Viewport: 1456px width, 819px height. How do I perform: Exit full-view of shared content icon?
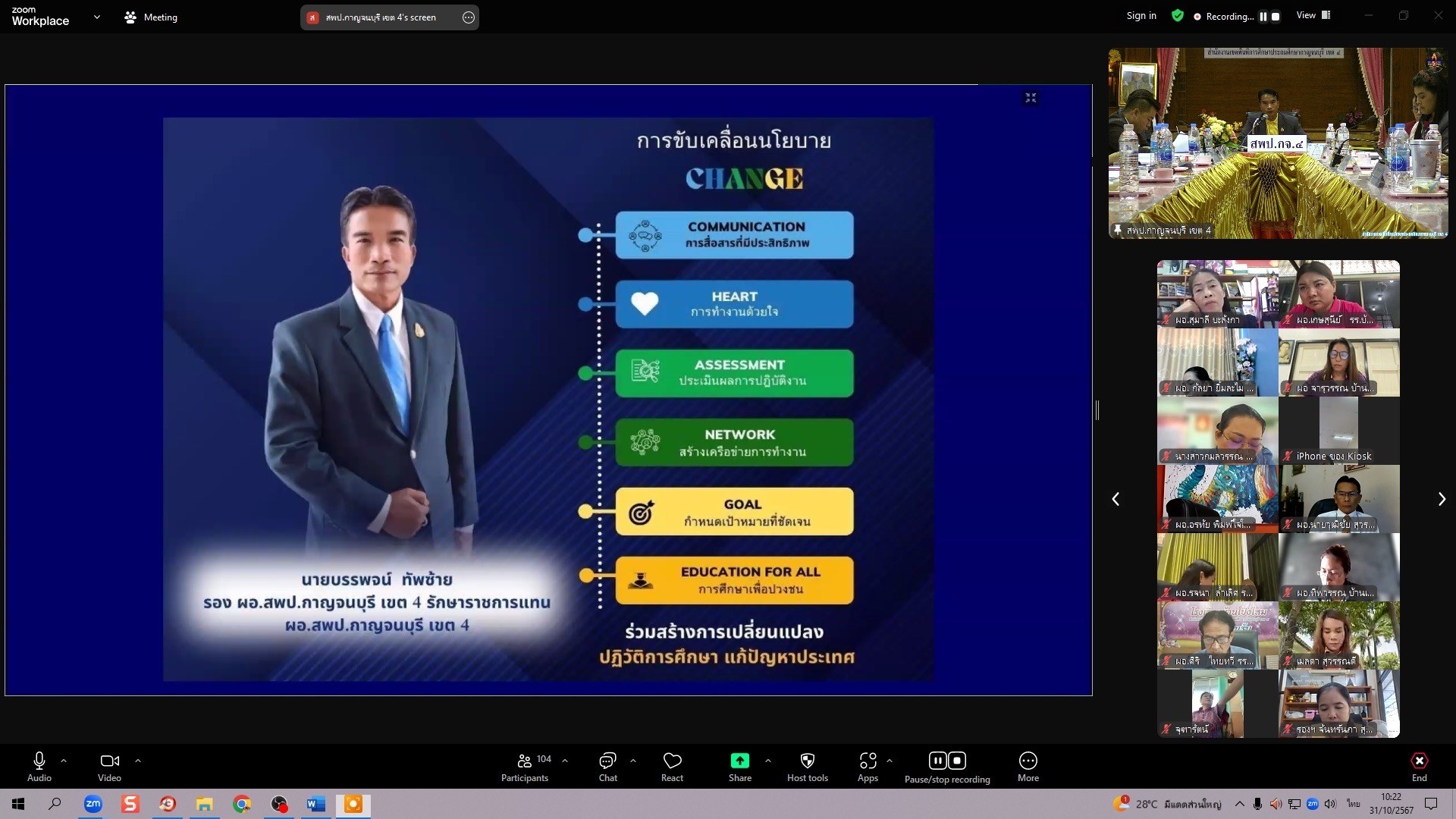point(1031,98)
